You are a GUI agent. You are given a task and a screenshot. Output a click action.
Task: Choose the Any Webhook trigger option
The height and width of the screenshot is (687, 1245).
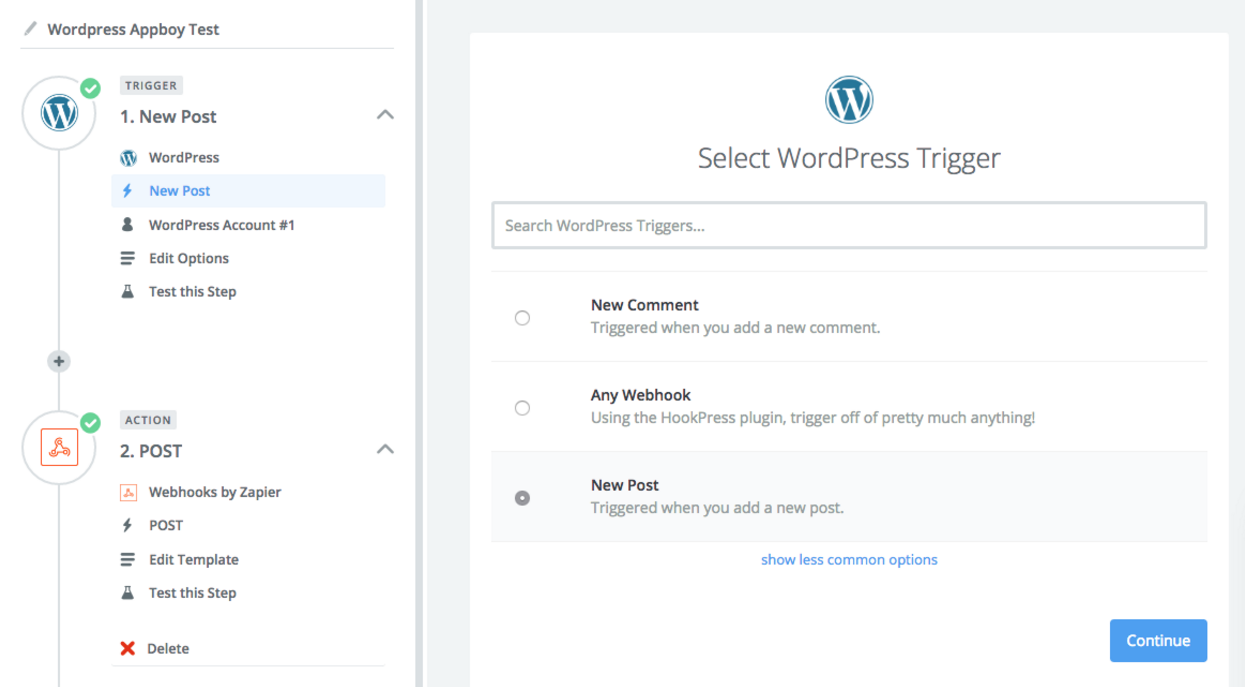point(522,407)
